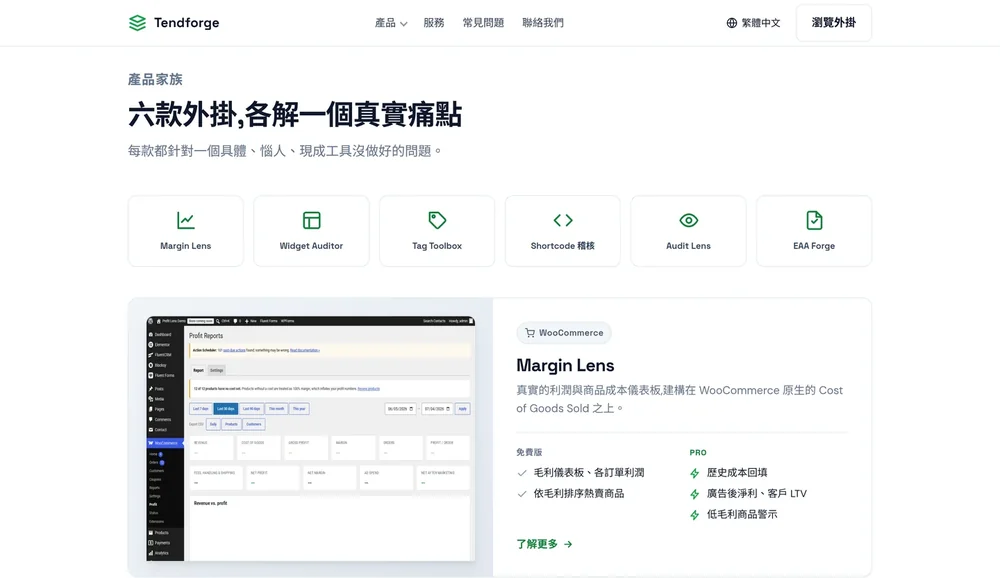The height and width of the screenshot is (578, 1000).
Task: Select the Shortcode 稽核 code icon
Action: [x=562, y=221]
